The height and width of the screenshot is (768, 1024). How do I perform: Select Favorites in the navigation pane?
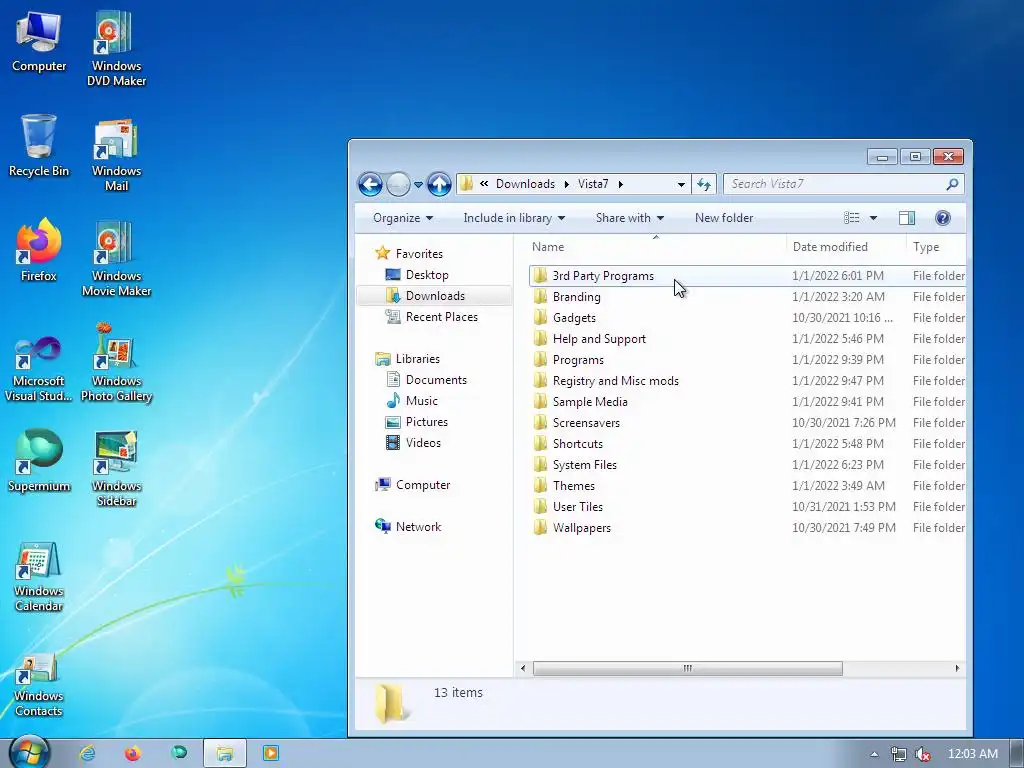pos(419,254)
